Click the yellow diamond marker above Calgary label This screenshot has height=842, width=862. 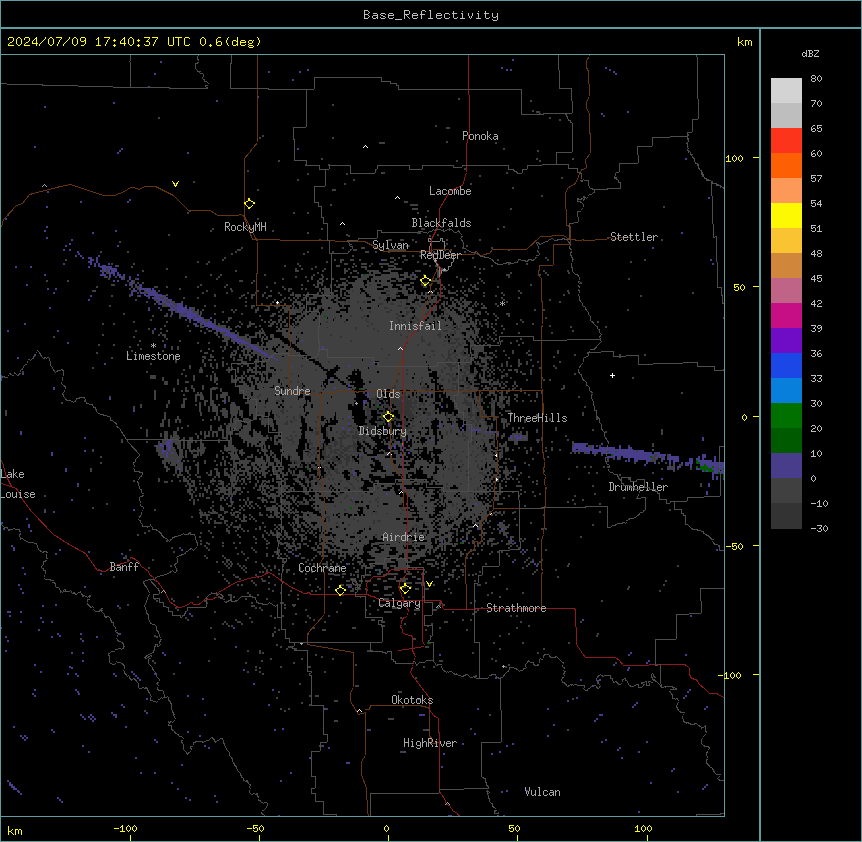point(405,589)
